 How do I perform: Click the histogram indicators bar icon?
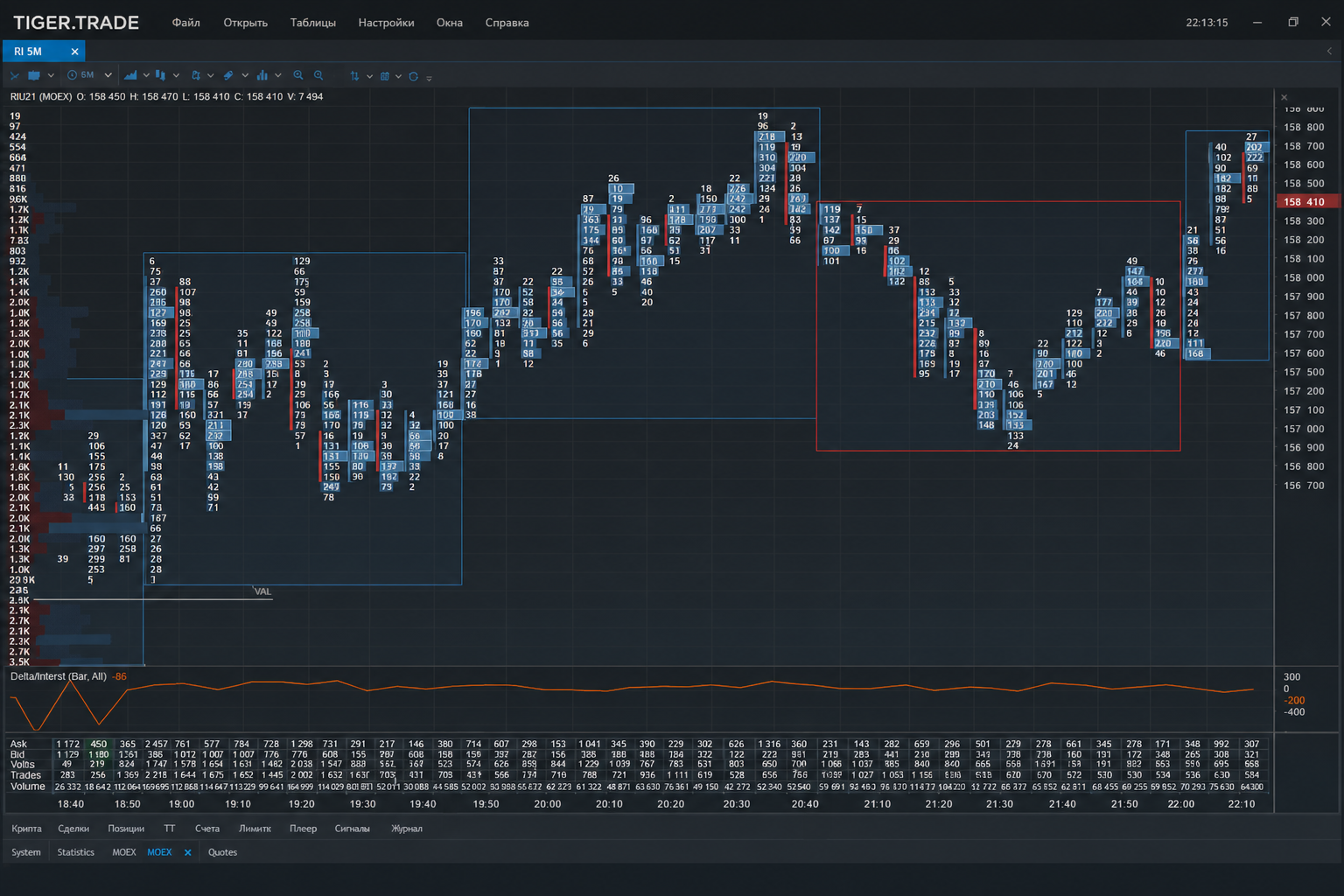[x=262, y=75]
